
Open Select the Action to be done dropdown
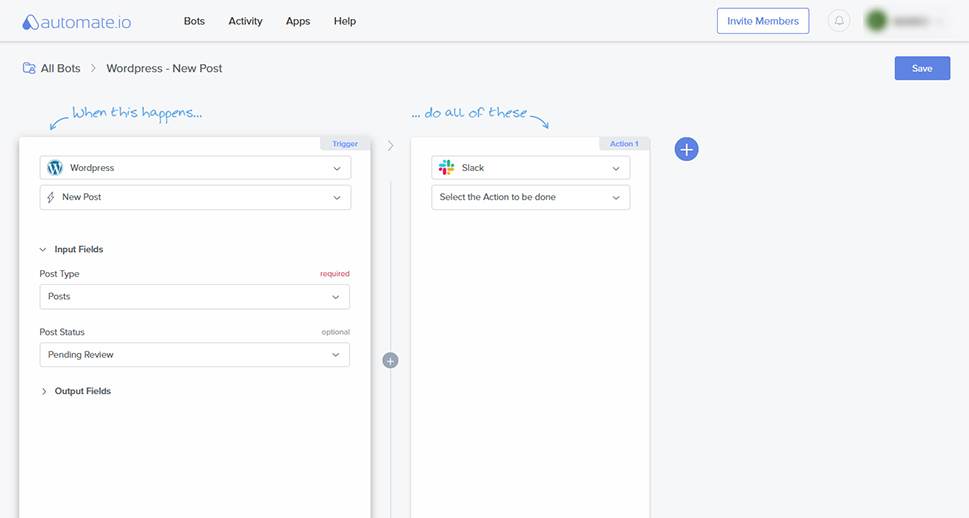[x=531, y=197]
